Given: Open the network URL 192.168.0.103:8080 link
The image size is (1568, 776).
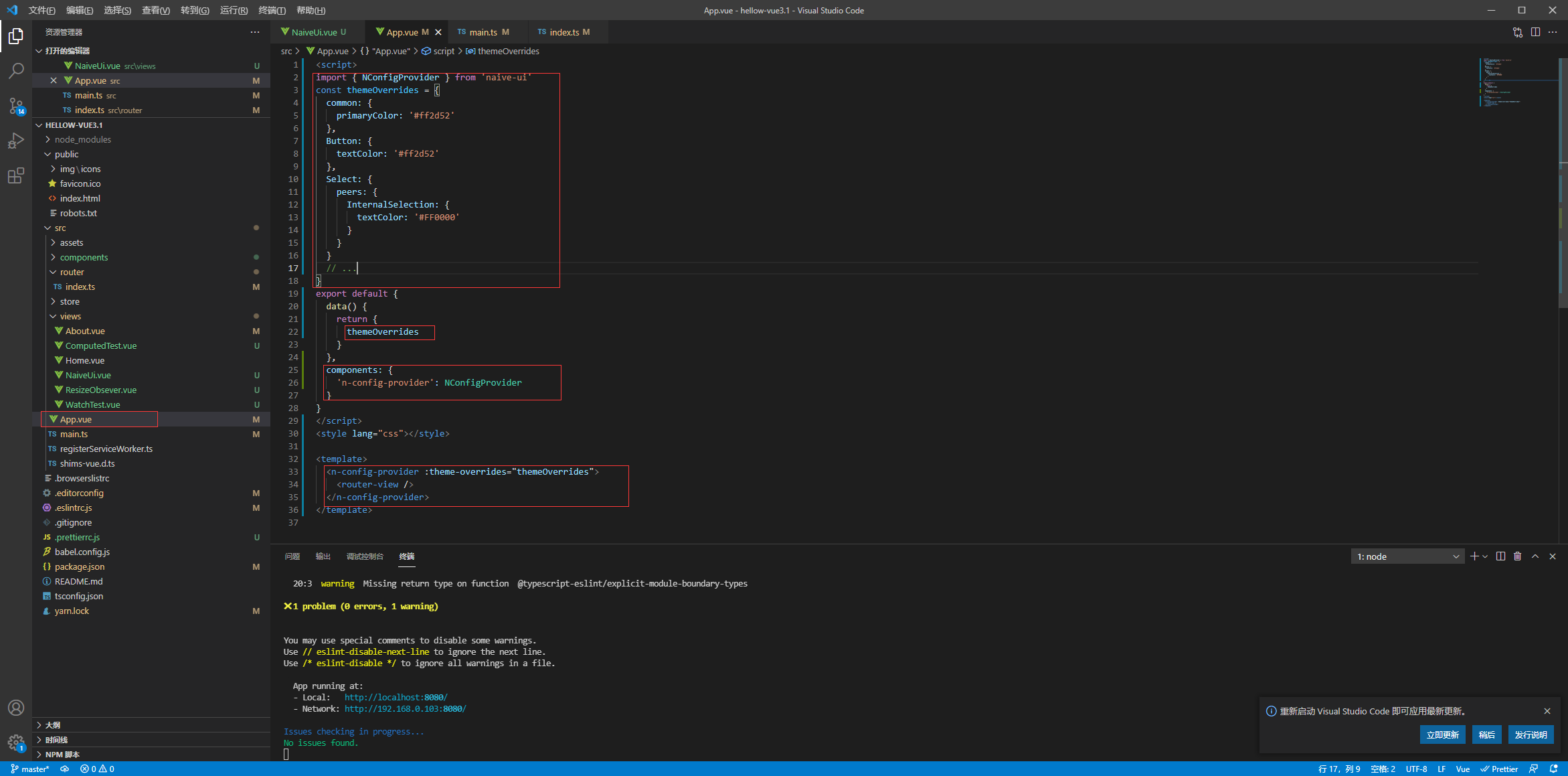Looking at the screenshot, I should (406, 708).
